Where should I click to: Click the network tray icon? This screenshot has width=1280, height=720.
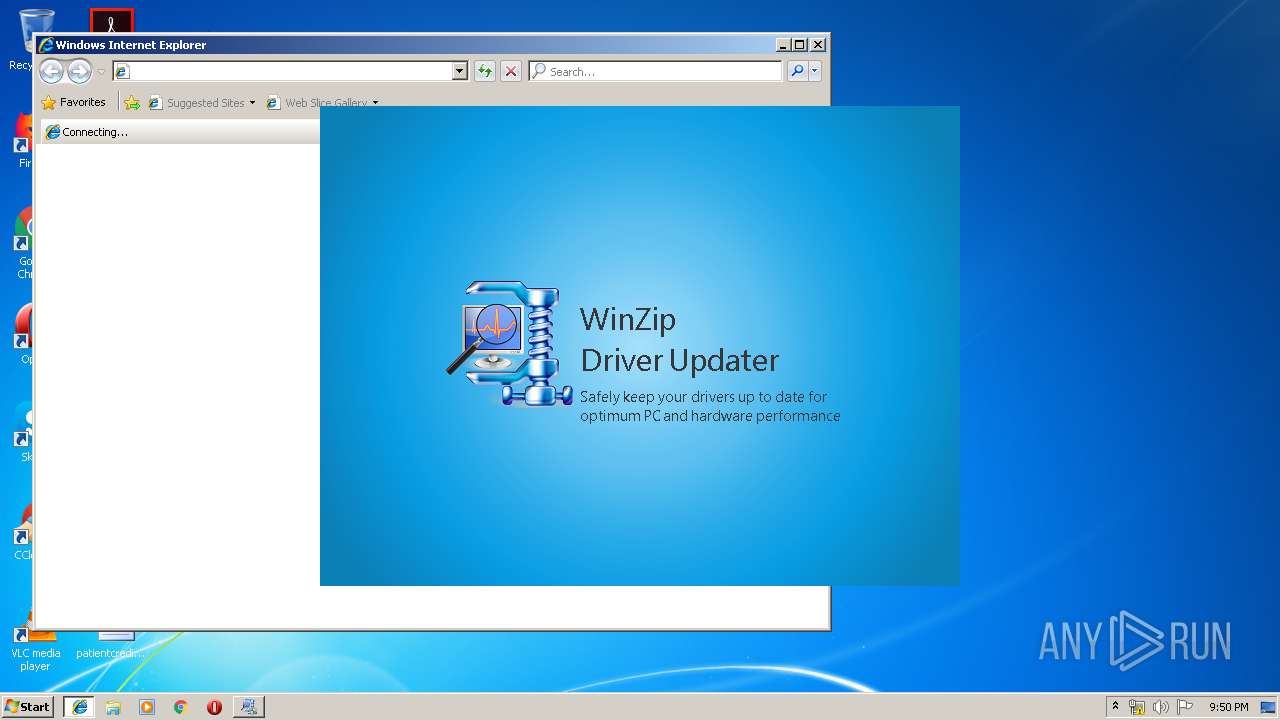tap(1137, 707)
